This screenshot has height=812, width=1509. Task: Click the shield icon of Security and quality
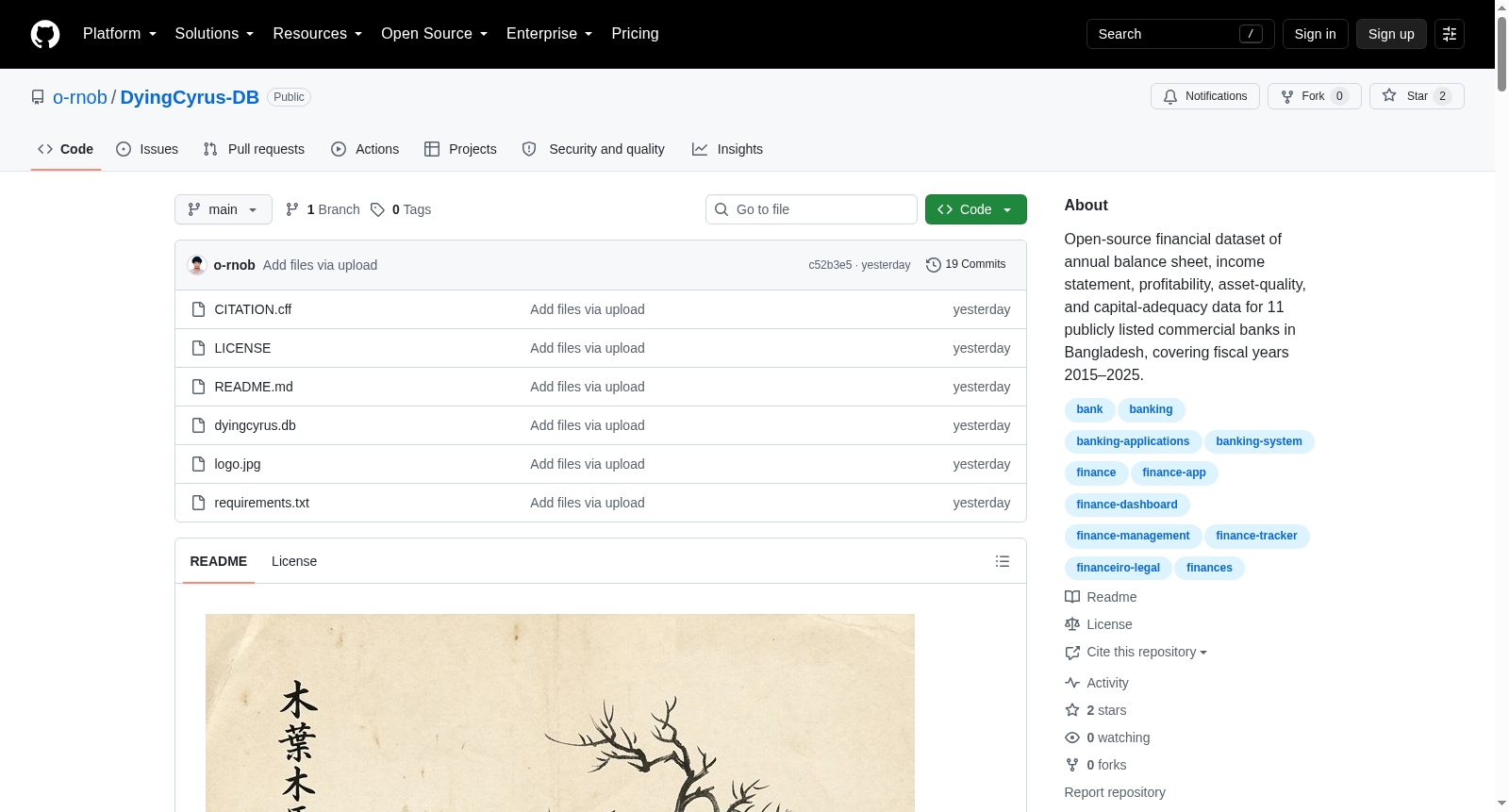point(529,149)
